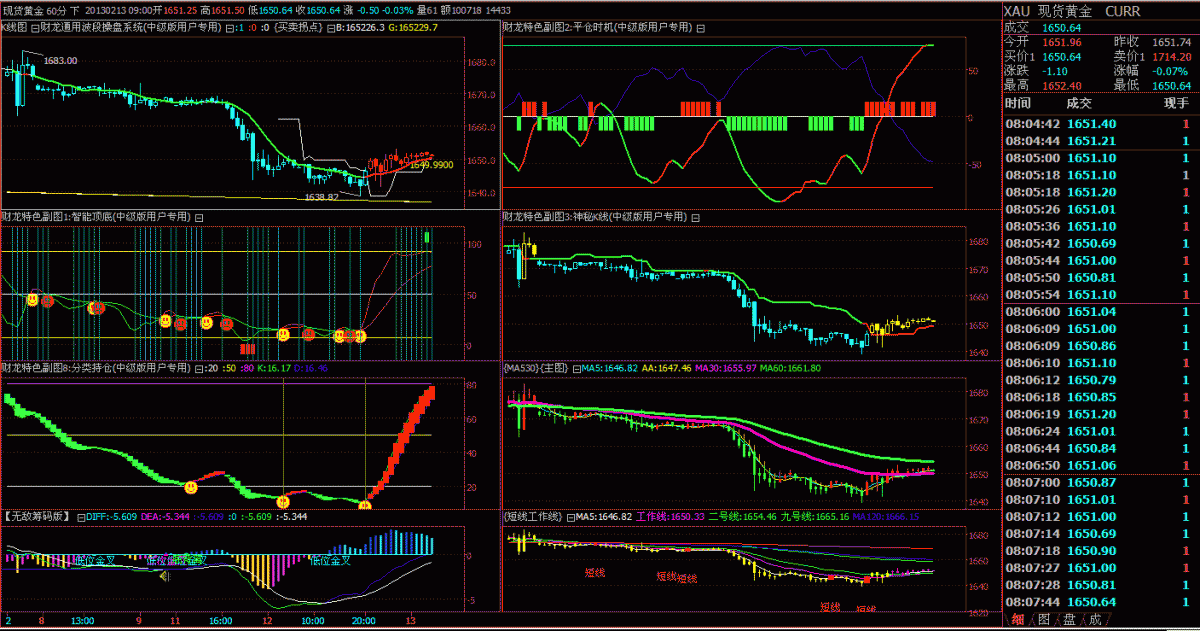Collapse the 财龙通用波段操盘系统 indicator box icon
Image resolution: width=1200 pixels, height=631 pixels.
pos(36,27)
